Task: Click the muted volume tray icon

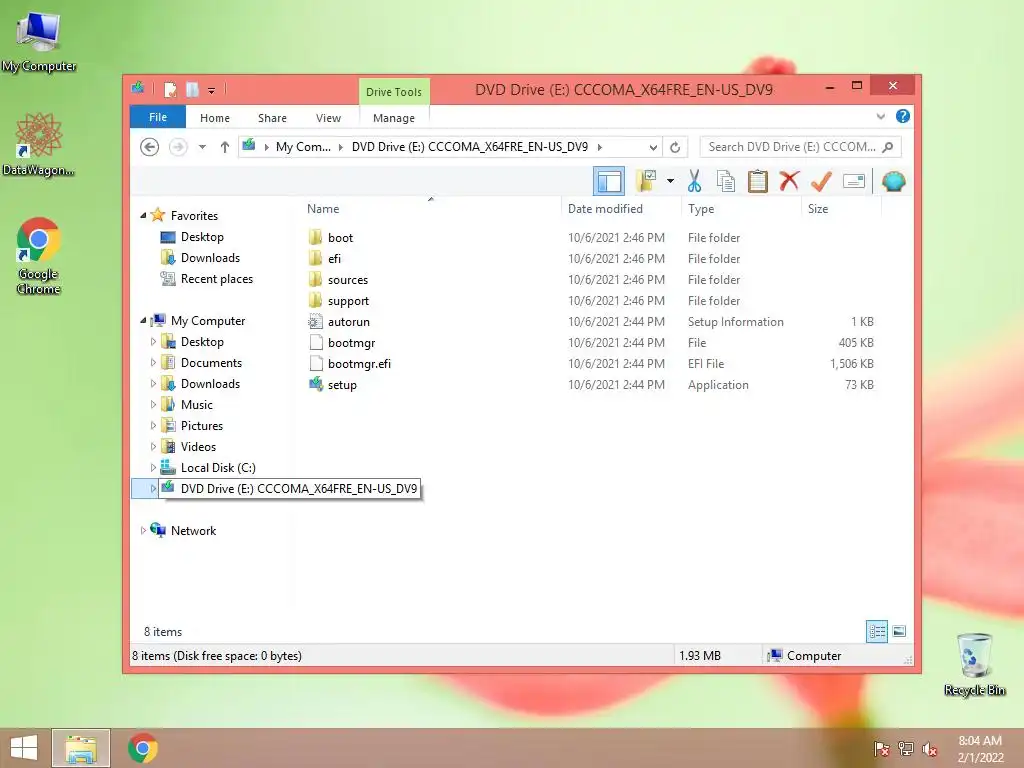Action: click(929, 749)
